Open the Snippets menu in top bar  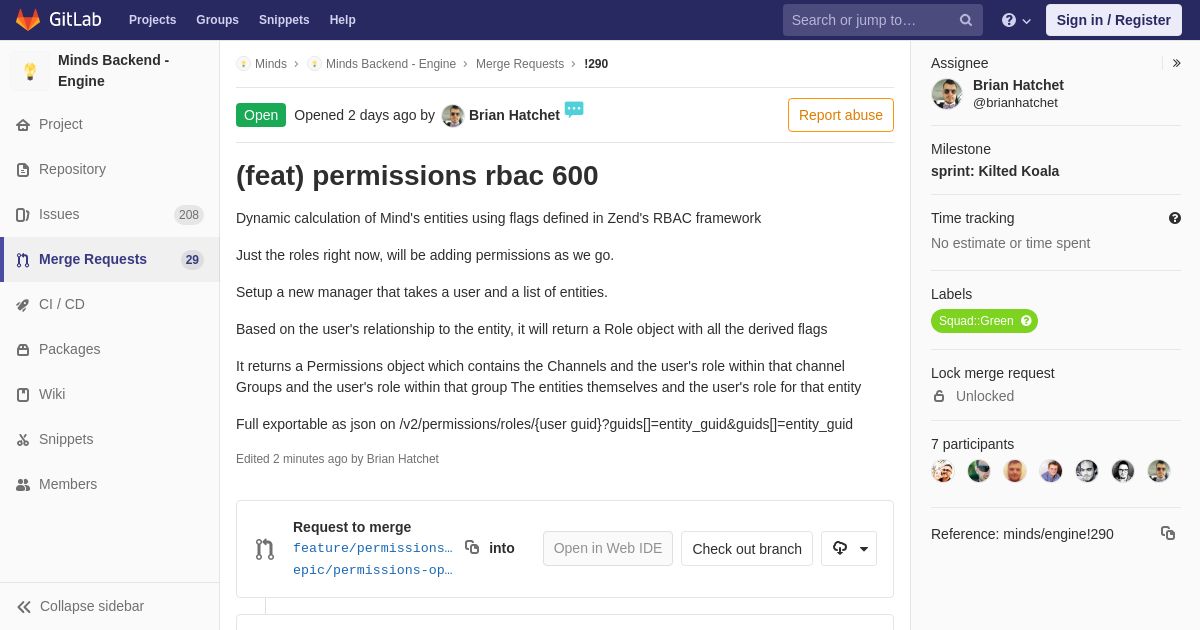(x=284, y=20)
